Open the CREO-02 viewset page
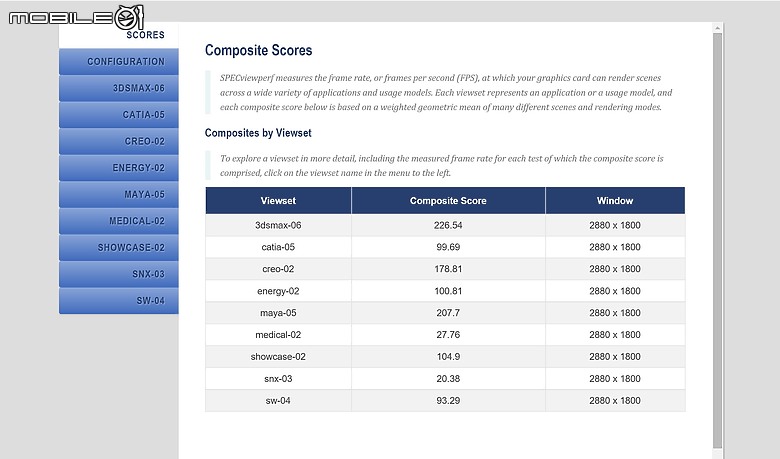This screenshot has width=780, height=459. (x=119, y=141)
